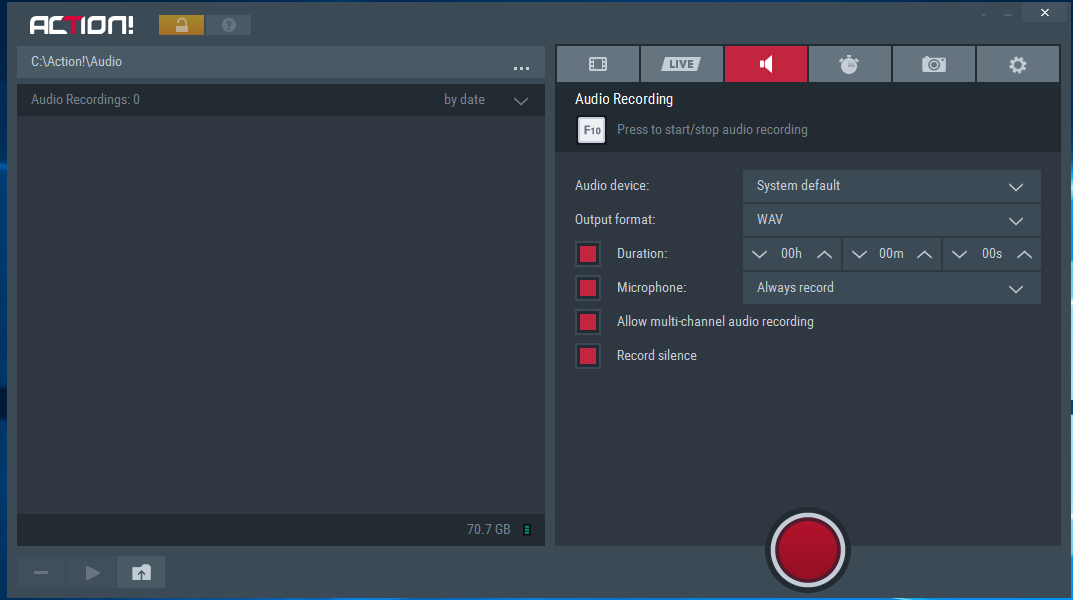Open the settings gear tab

tap(1017, 64)
